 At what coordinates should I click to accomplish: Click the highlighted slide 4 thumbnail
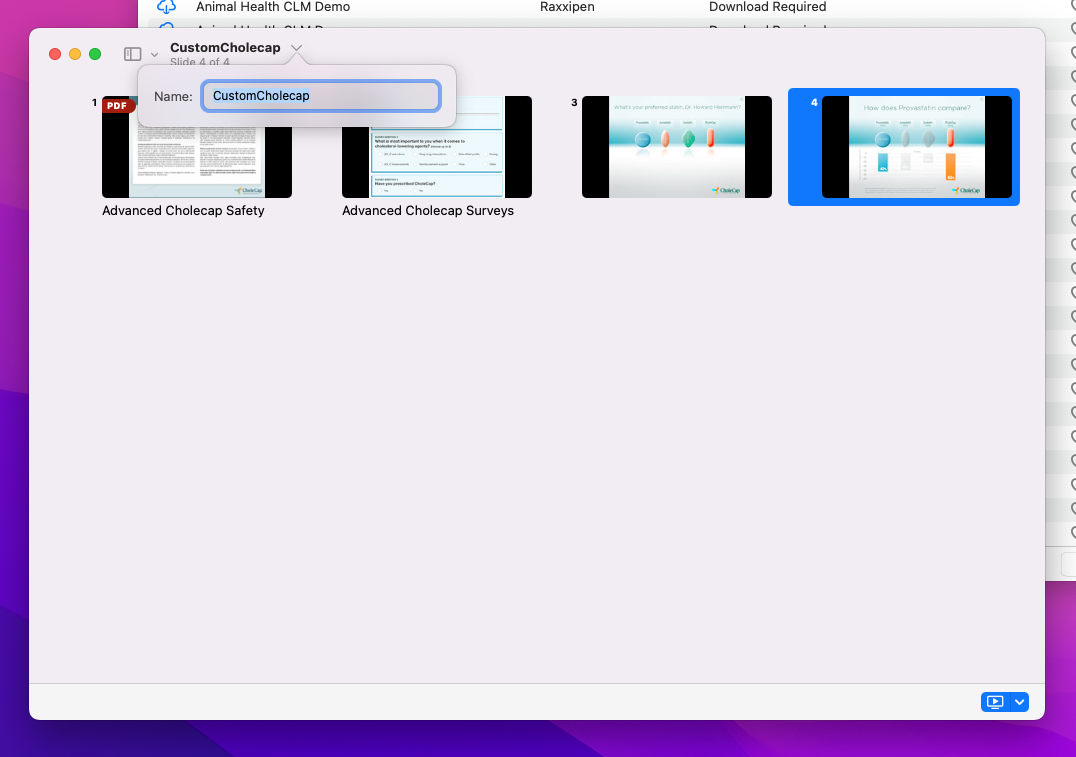point(915,147)
